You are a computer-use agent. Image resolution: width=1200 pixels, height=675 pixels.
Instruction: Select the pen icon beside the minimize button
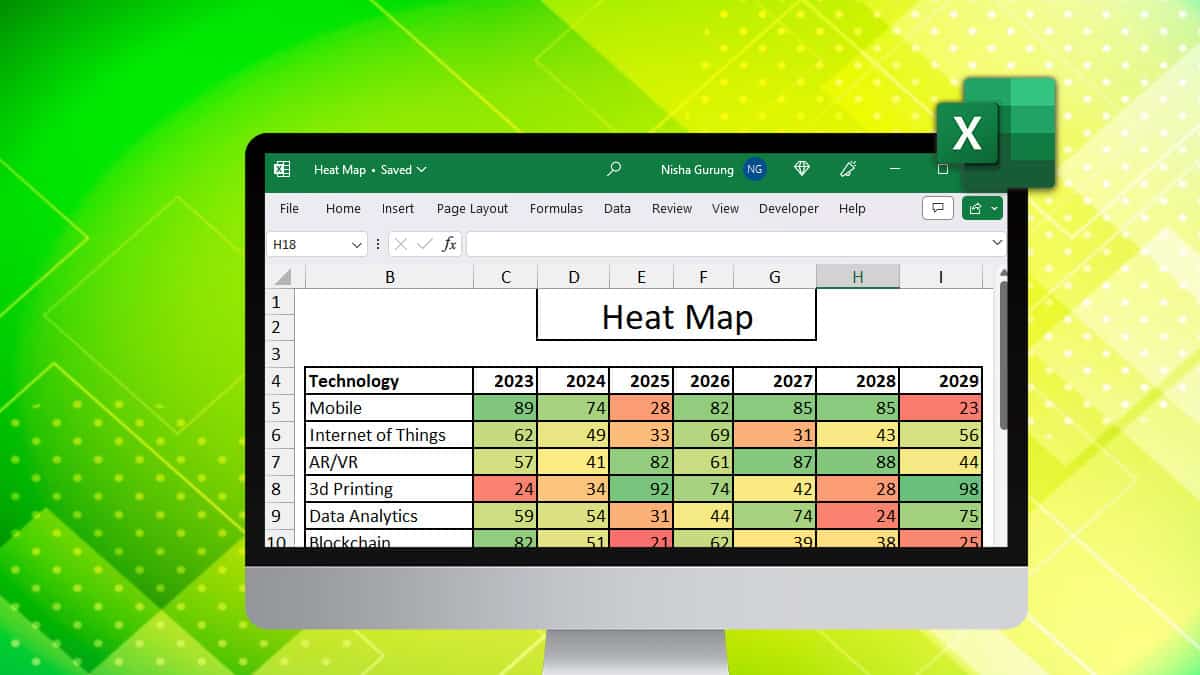[848, 169]
